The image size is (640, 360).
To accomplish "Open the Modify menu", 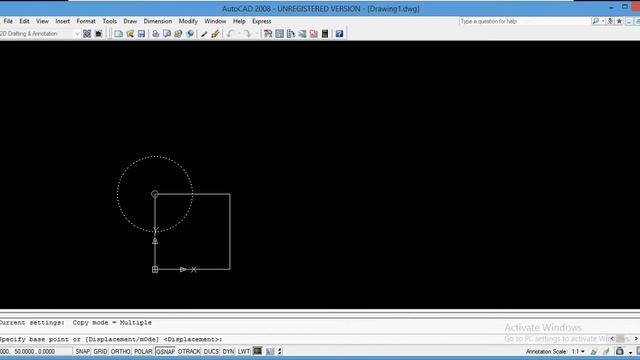I will (x=188, y=21).
